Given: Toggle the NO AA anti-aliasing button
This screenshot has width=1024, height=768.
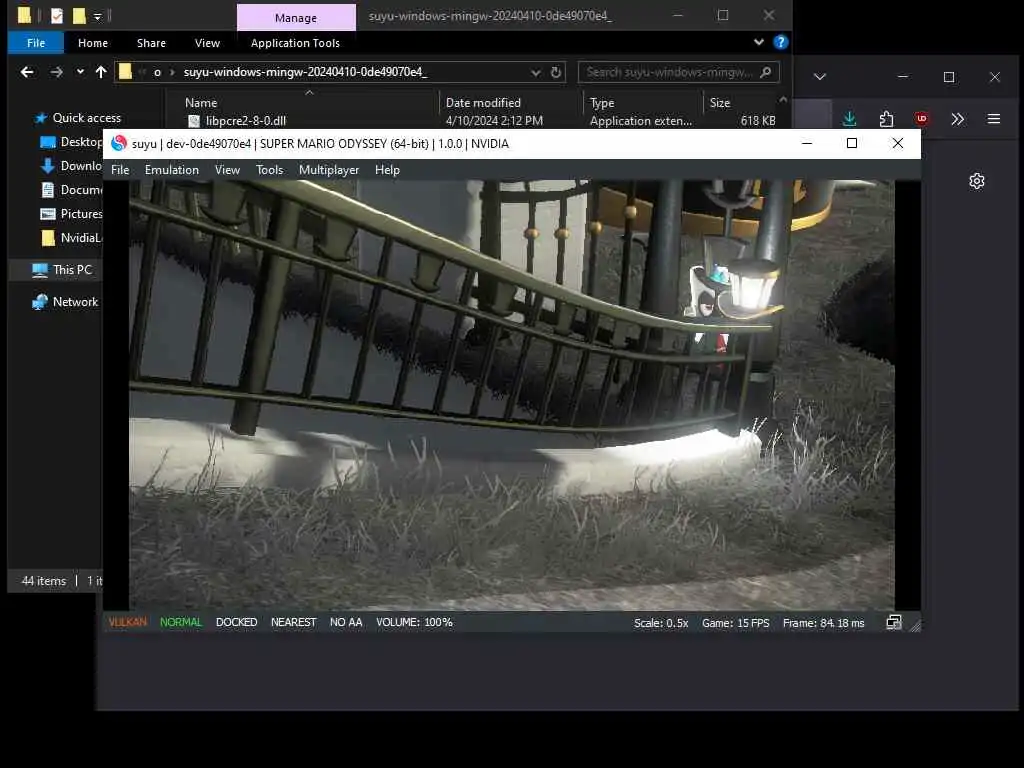Looking at the screenshot, I should pyautogui.click(x=346, y=622).
